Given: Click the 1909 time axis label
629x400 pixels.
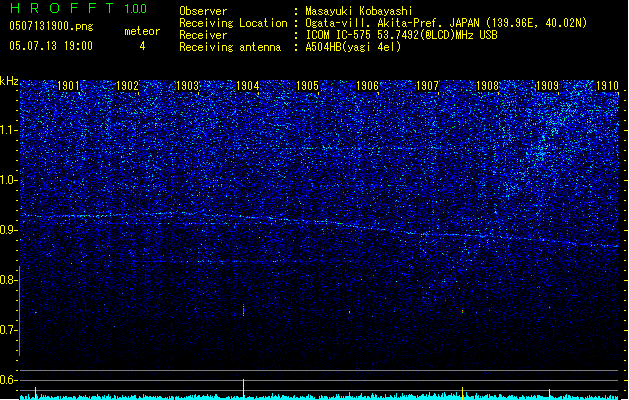Looking at the screenshot, I should click(x=548, y=86).
